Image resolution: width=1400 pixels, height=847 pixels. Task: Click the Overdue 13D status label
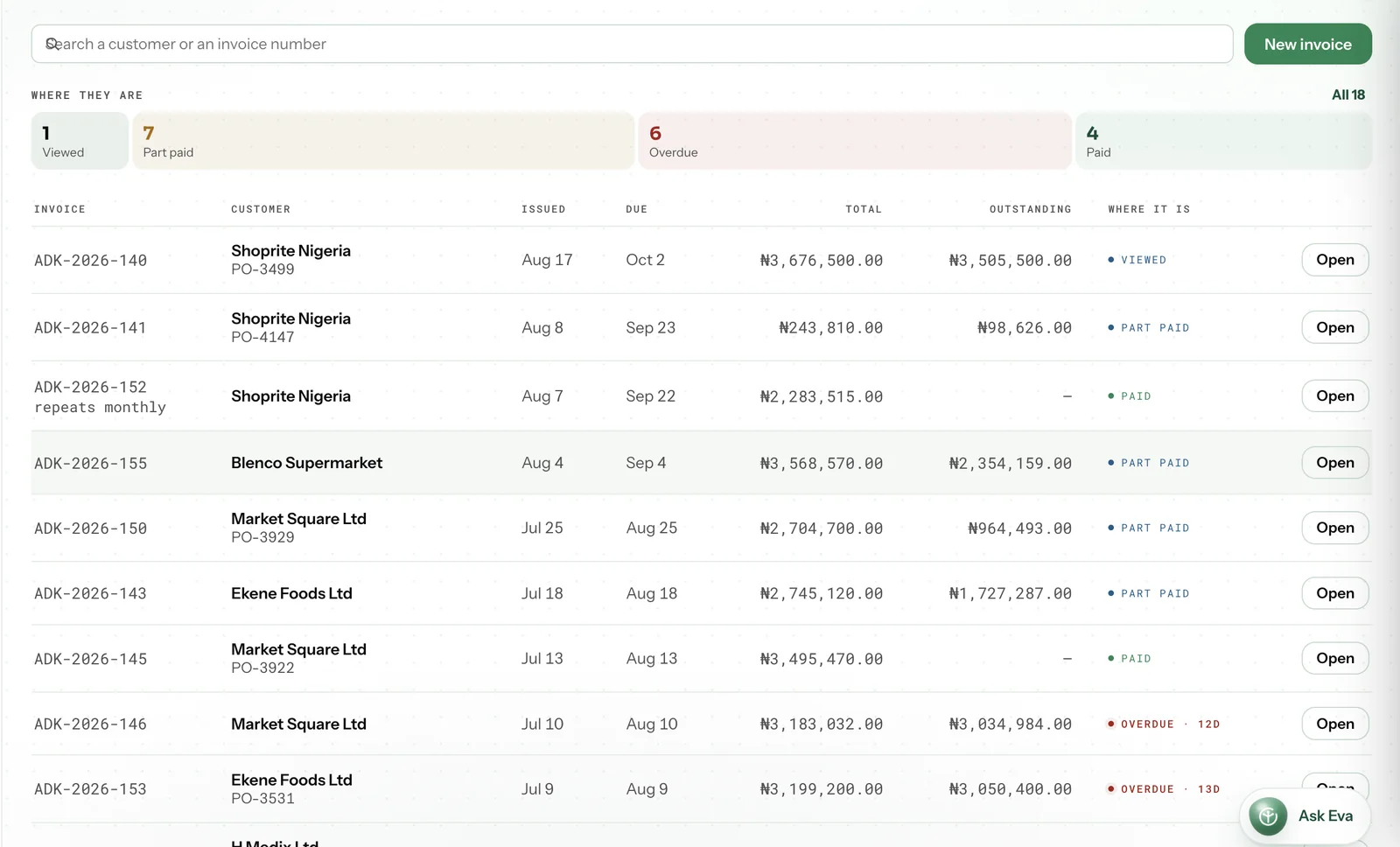point(1164,789)
